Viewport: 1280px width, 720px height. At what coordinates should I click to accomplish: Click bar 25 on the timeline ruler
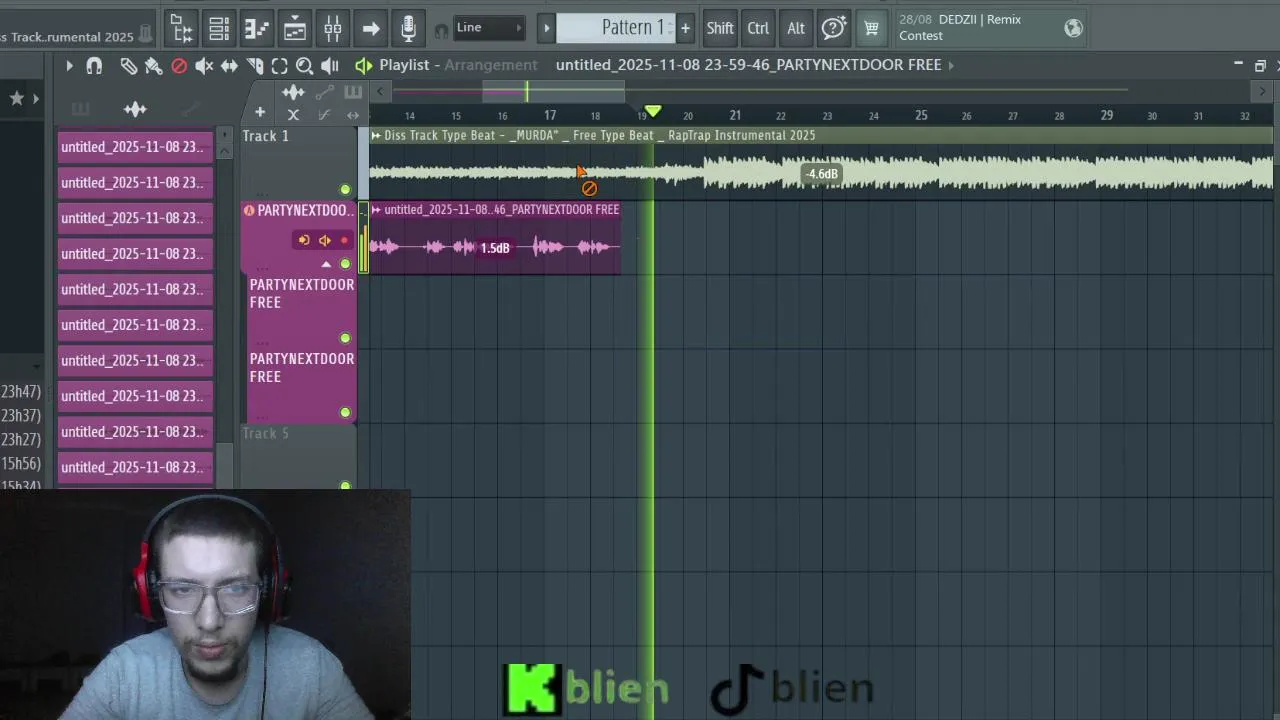(x=921, y=115)
